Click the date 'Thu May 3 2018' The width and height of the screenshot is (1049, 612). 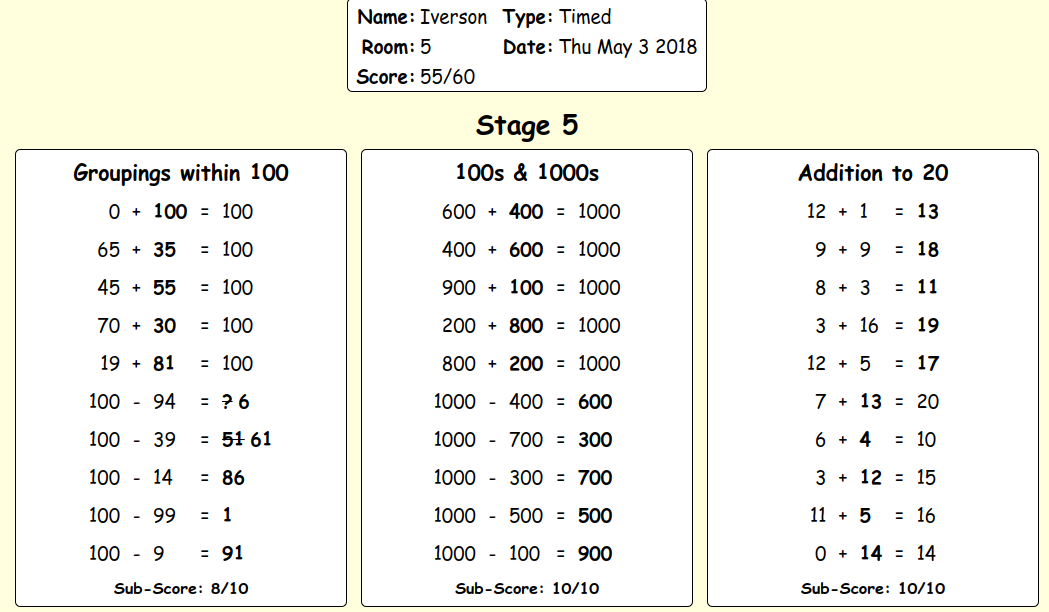pos(628,47)
